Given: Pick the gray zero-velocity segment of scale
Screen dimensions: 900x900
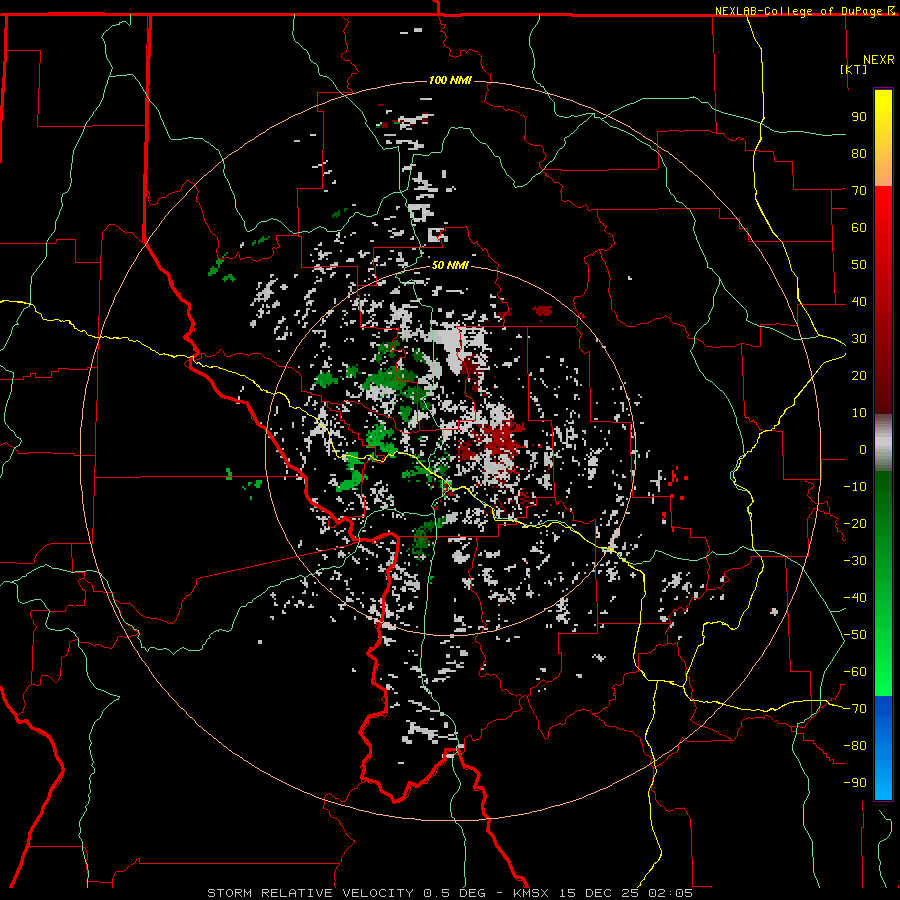Looking at the screenshot, I should point(883,442).
